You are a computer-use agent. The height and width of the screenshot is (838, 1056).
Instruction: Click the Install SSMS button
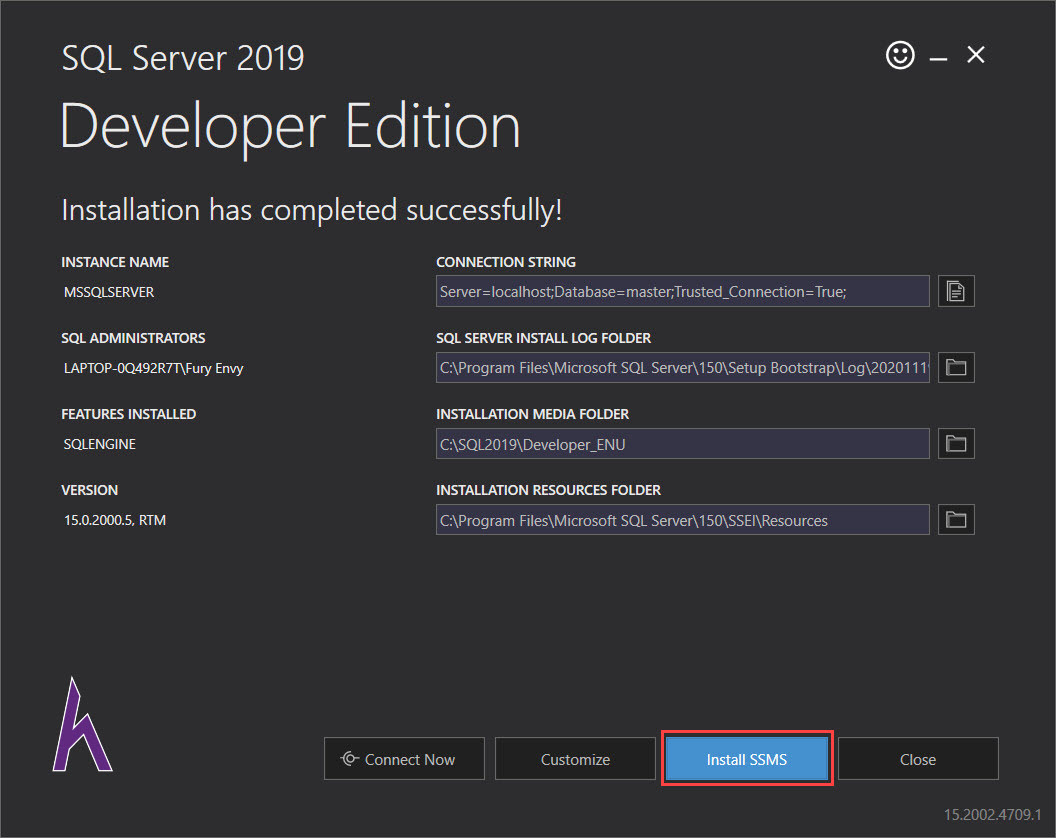click(x=747, y=759)
